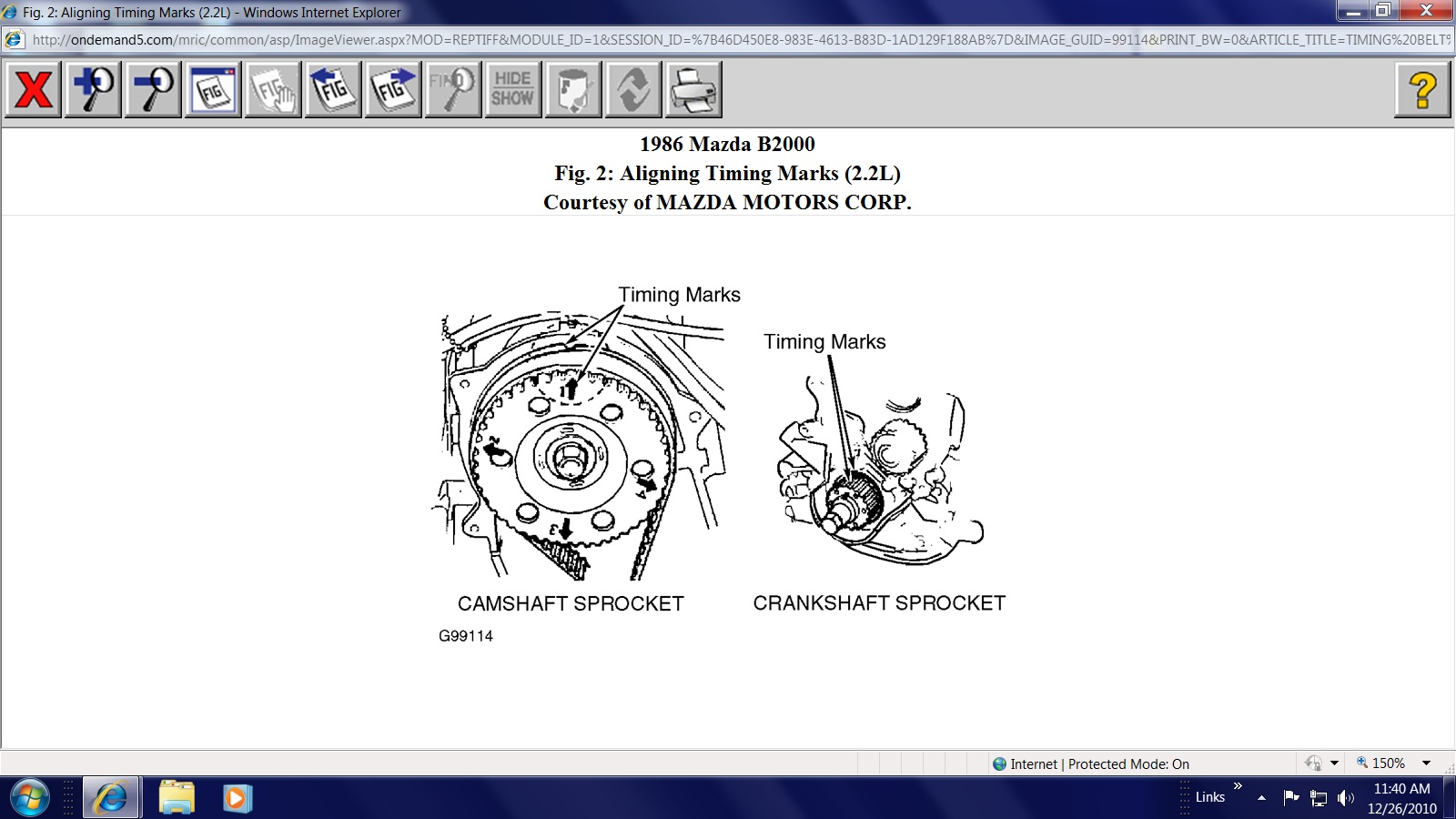
Task: Click the '1986 Mazda B2000' heading
Action: pyautogui.click(x=727, y=144)
